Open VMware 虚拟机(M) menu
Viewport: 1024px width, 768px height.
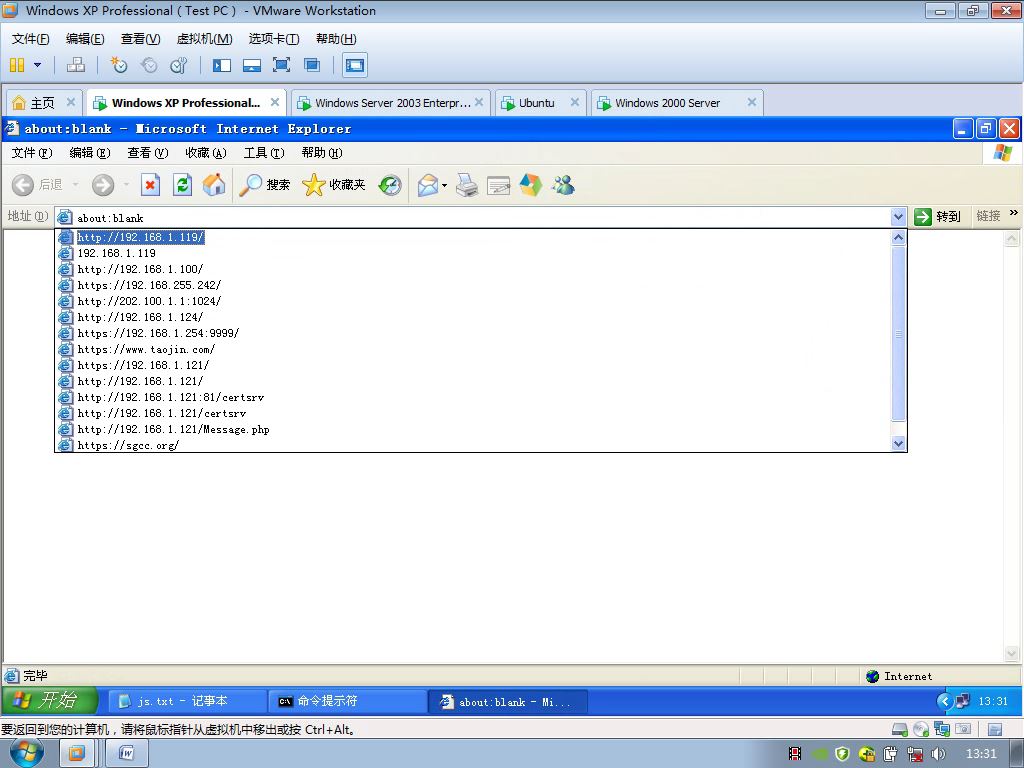[x=204, y=39]
